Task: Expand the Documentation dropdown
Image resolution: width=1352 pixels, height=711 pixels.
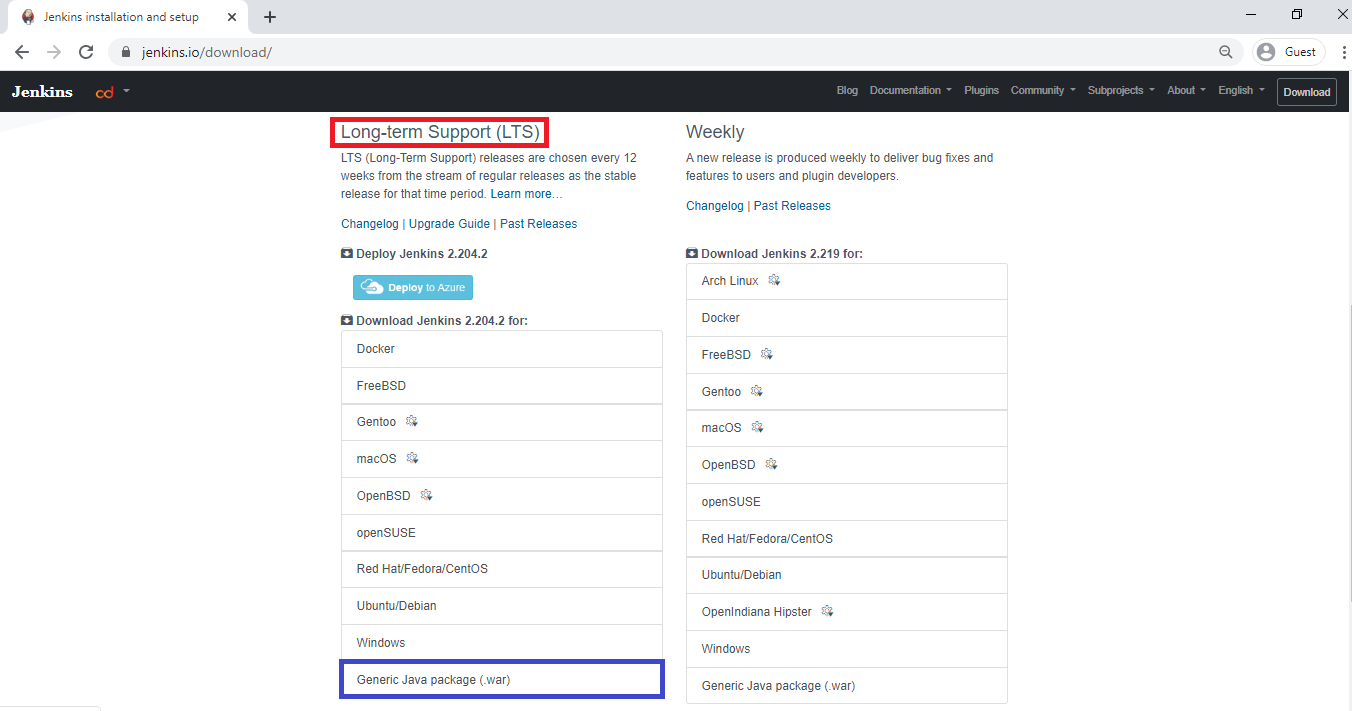Action: tap(910, 90)
